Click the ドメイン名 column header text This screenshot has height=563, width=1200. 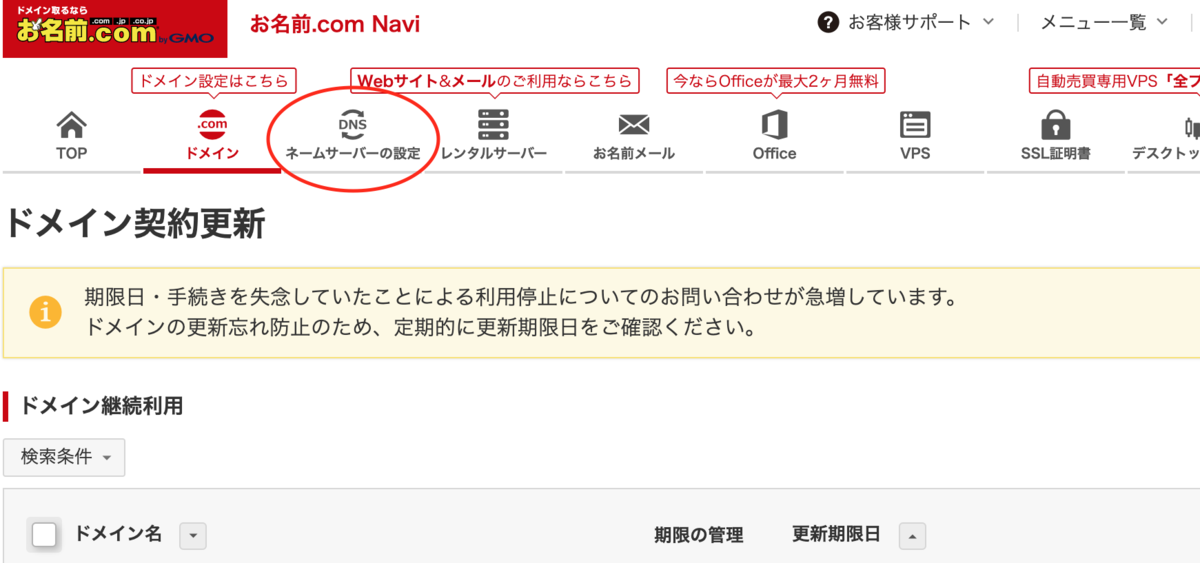coord(119,534)
